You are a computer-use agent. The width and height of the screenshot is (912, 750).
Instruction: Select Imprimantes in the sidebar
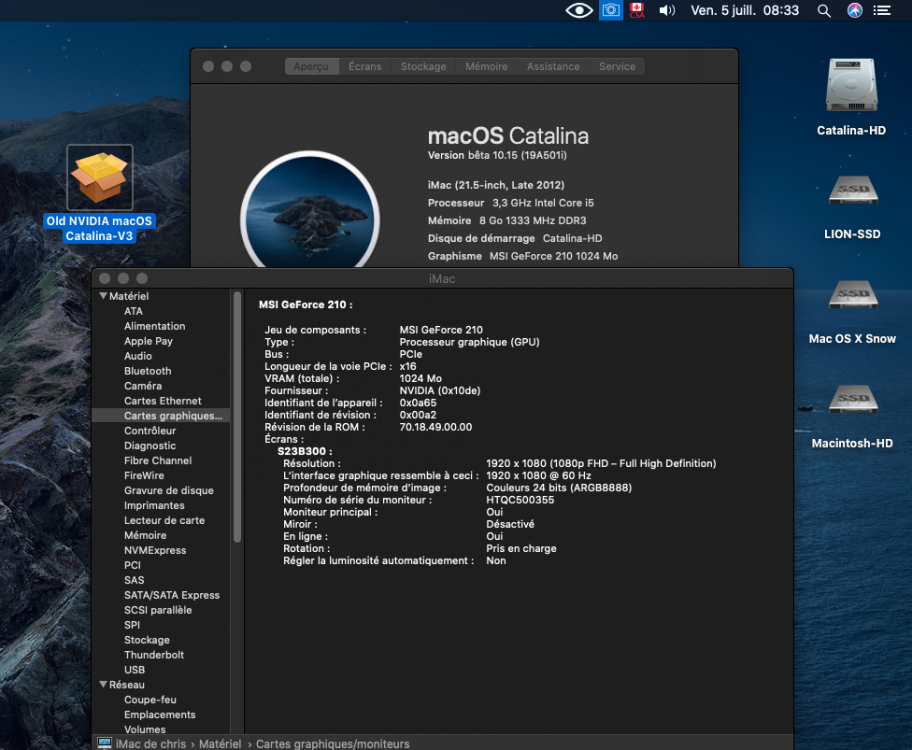pyautogui.click(x=154, y=506)
